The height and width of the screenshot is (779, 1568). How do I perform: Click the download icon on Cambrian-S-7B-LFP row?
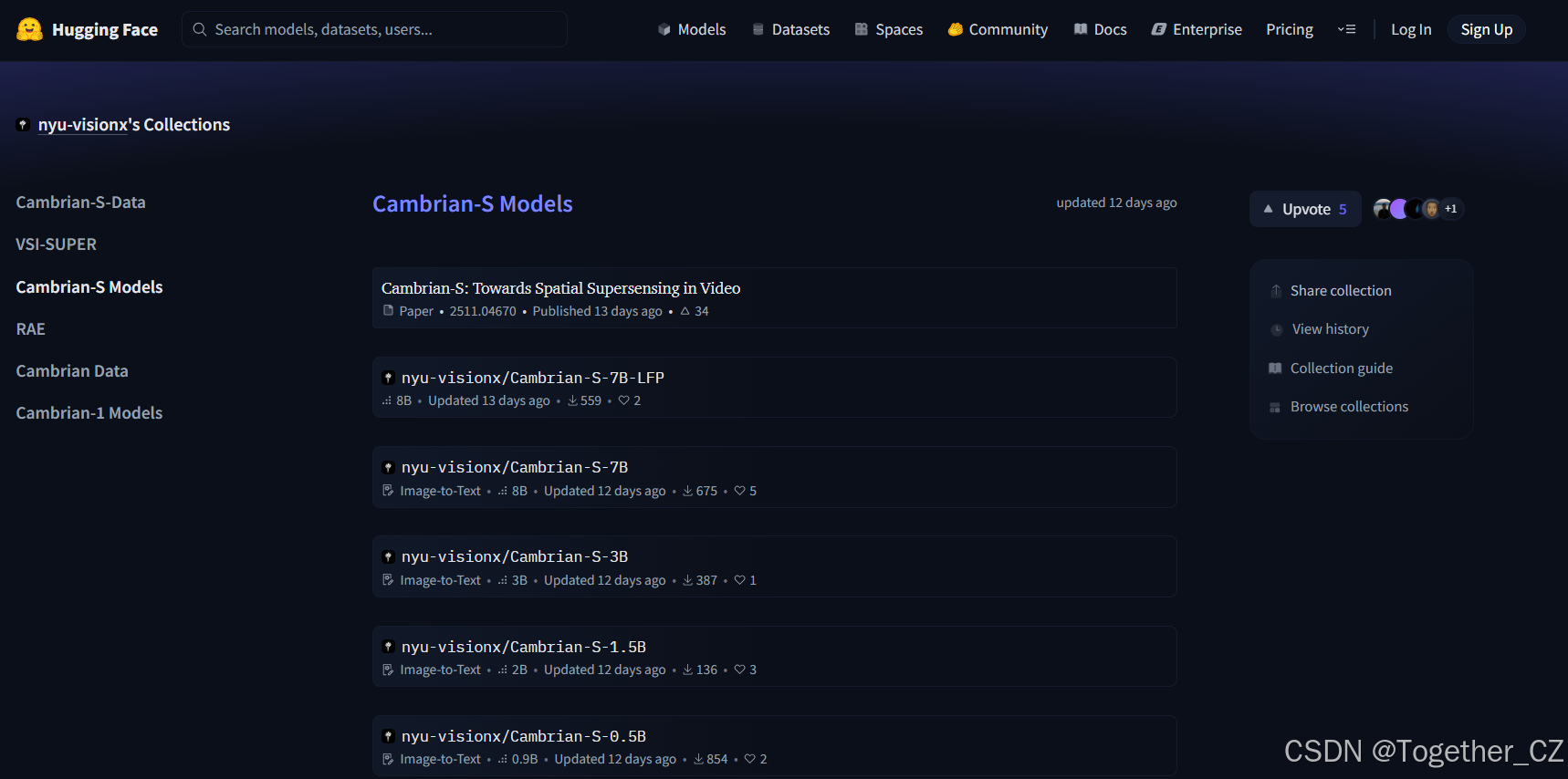572,400
